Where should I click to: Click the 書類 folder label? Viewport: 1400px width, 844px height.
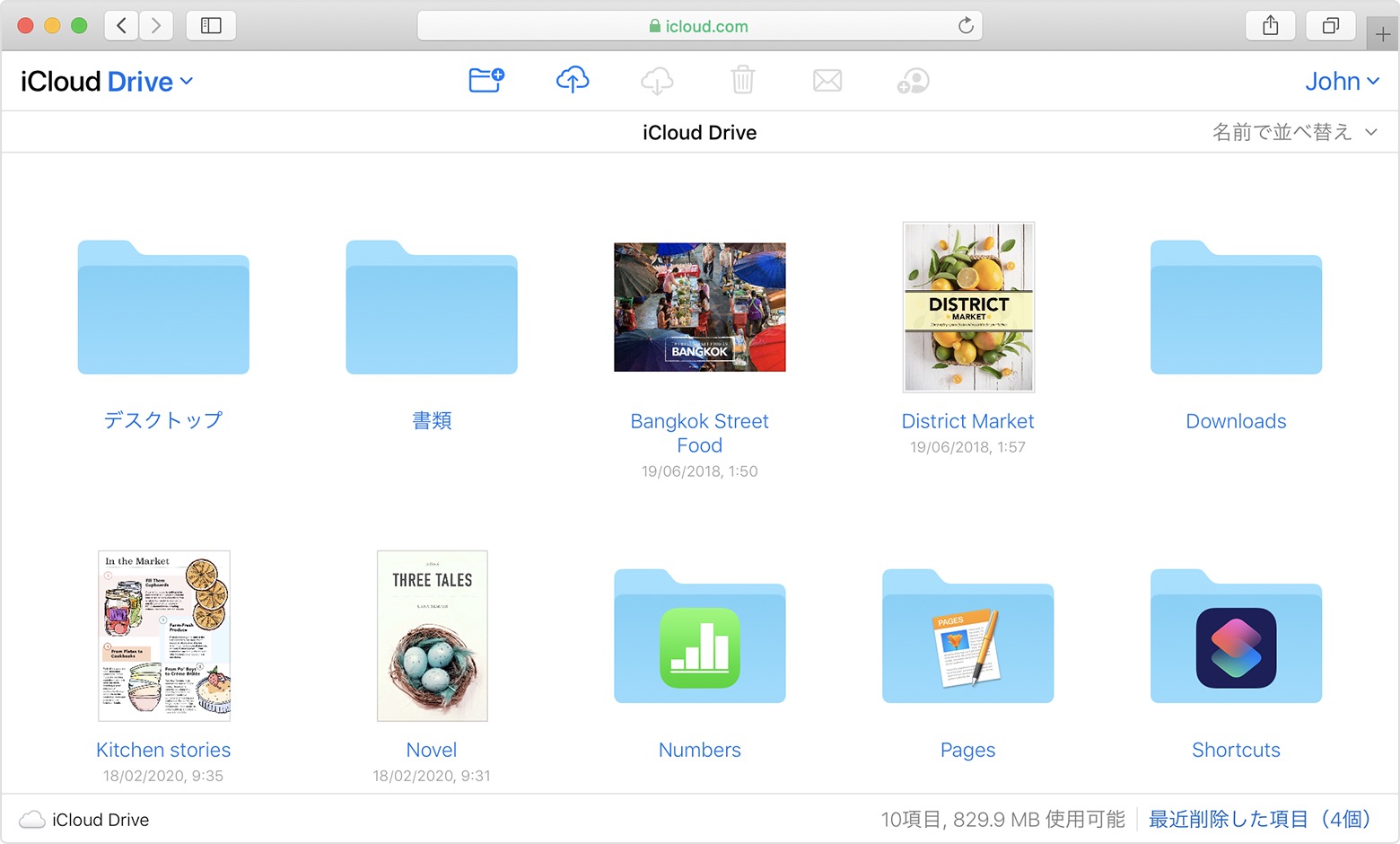(432, 420)
